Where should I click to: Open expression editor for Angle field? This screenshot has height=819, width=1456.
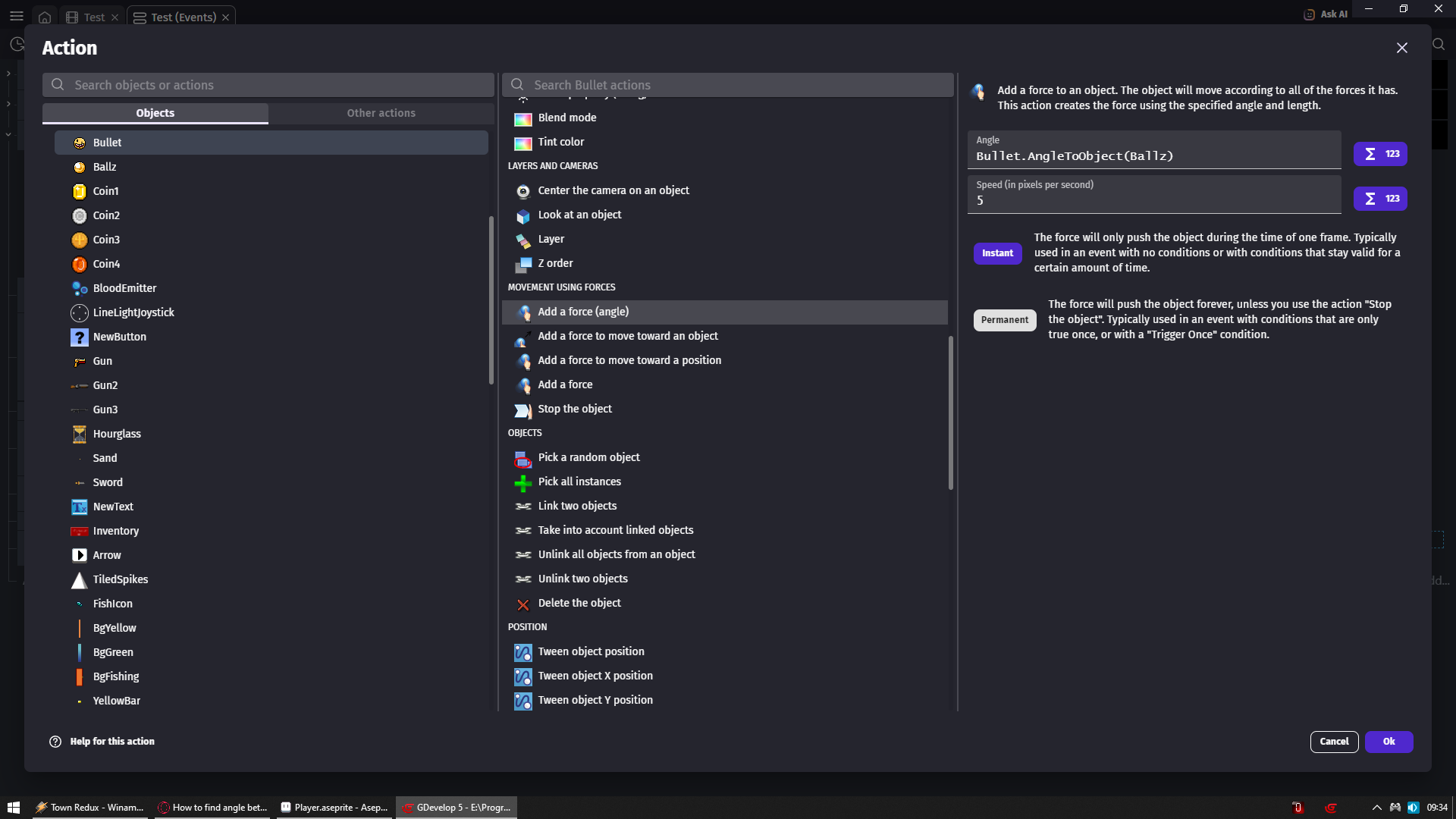[x=1379, y=154]
